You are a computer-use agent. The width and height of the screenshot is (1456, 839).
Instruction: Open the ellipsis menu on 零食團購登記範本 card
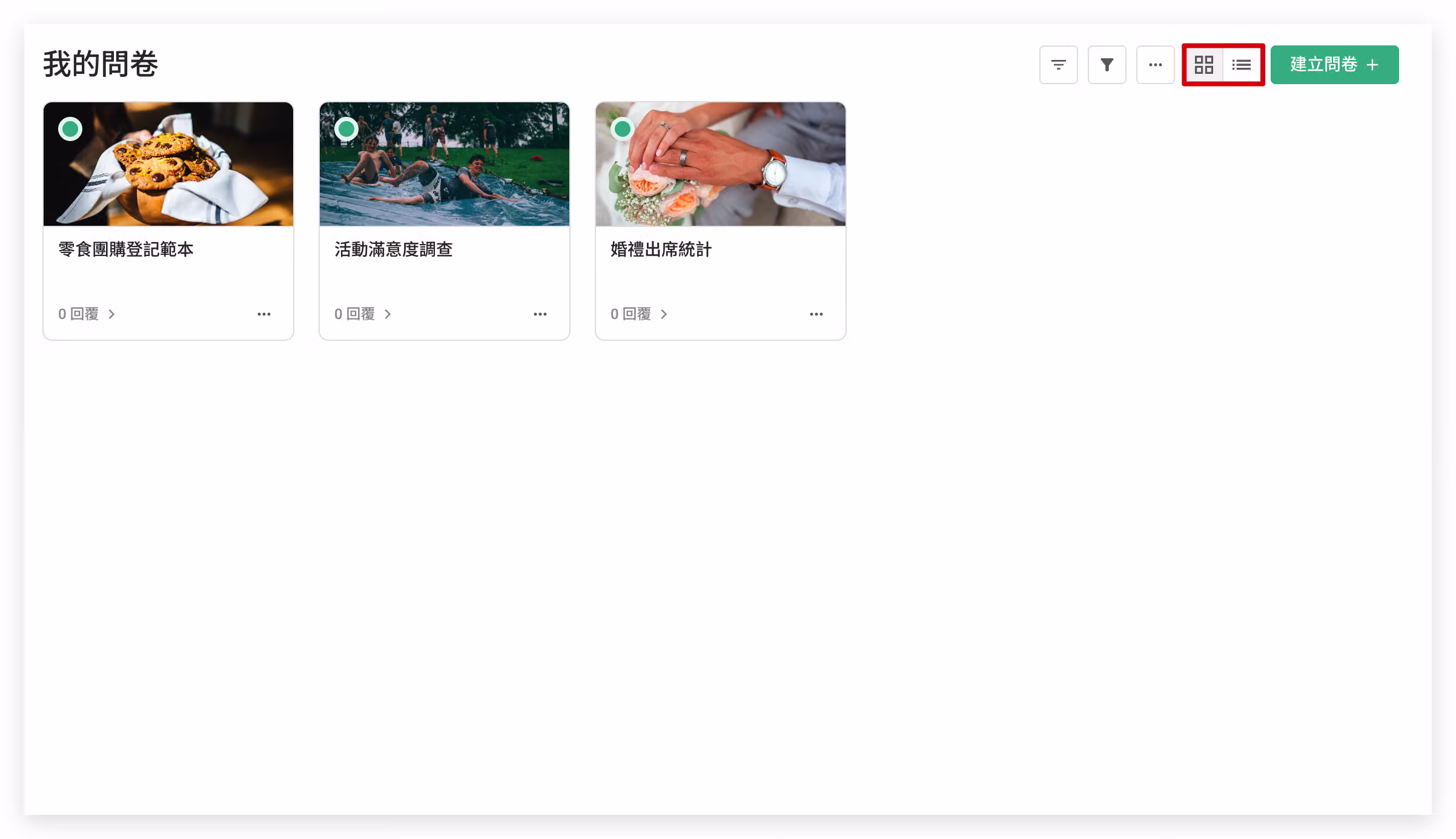(264, 314)
